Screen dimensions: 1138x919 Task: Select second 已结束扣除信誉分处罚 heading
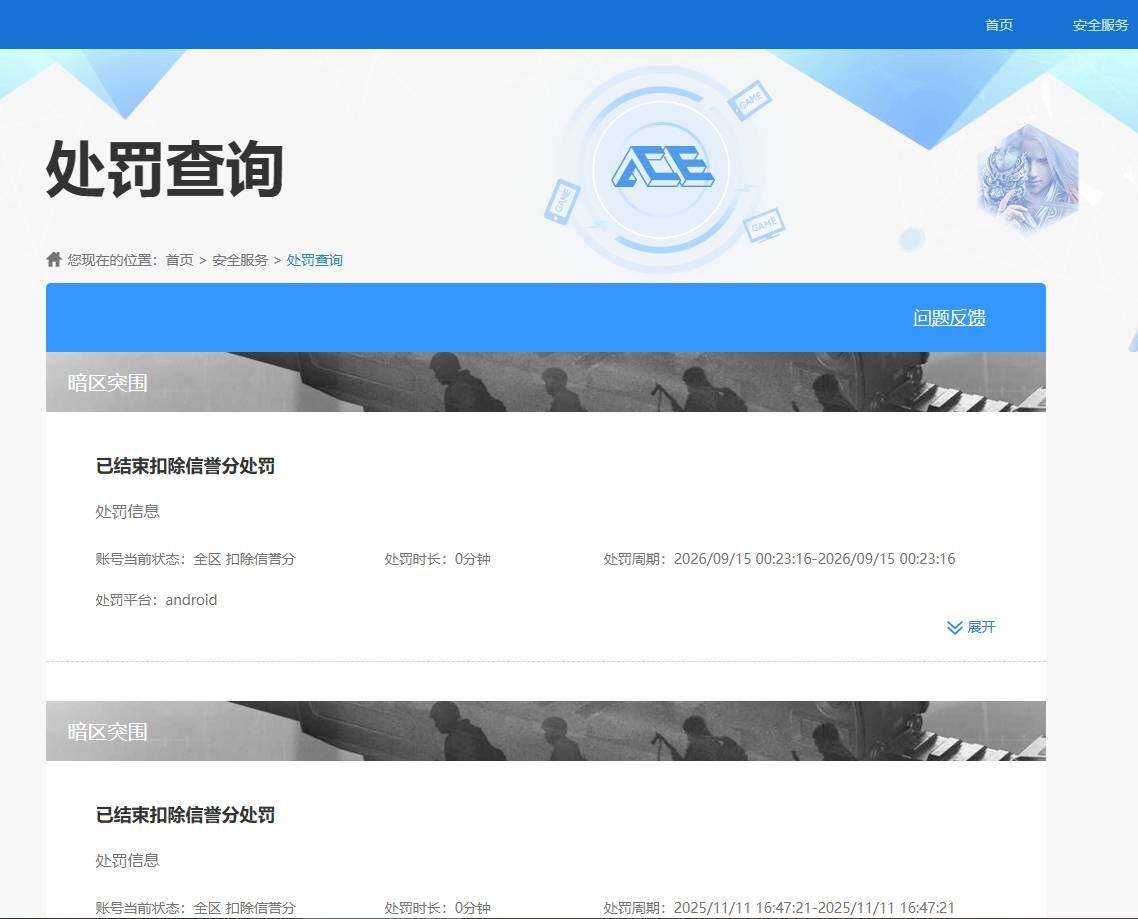pyautogui.click(x=185, y=815)
